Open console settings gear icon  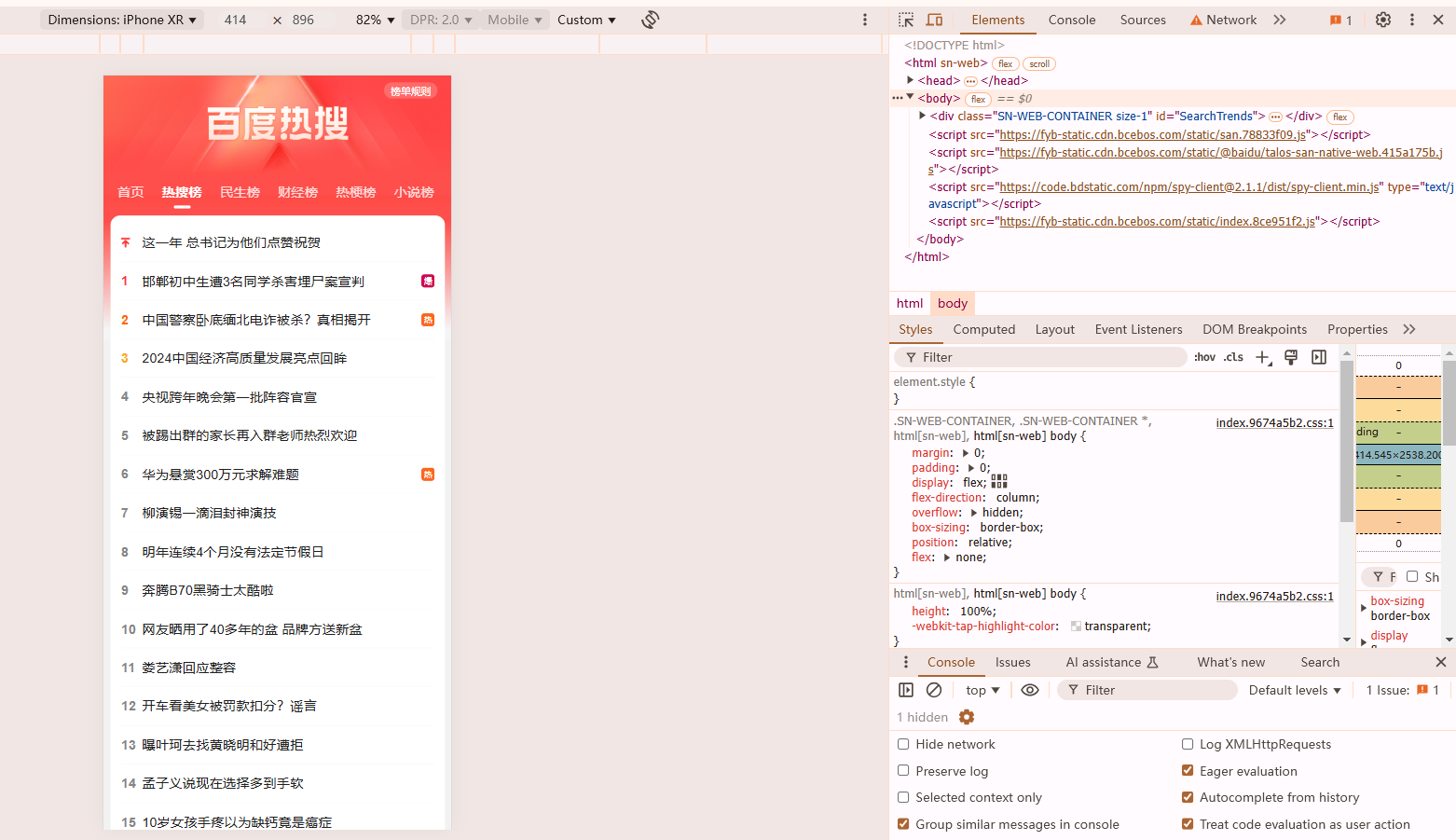pyautogui.click(x=967, y=717)
